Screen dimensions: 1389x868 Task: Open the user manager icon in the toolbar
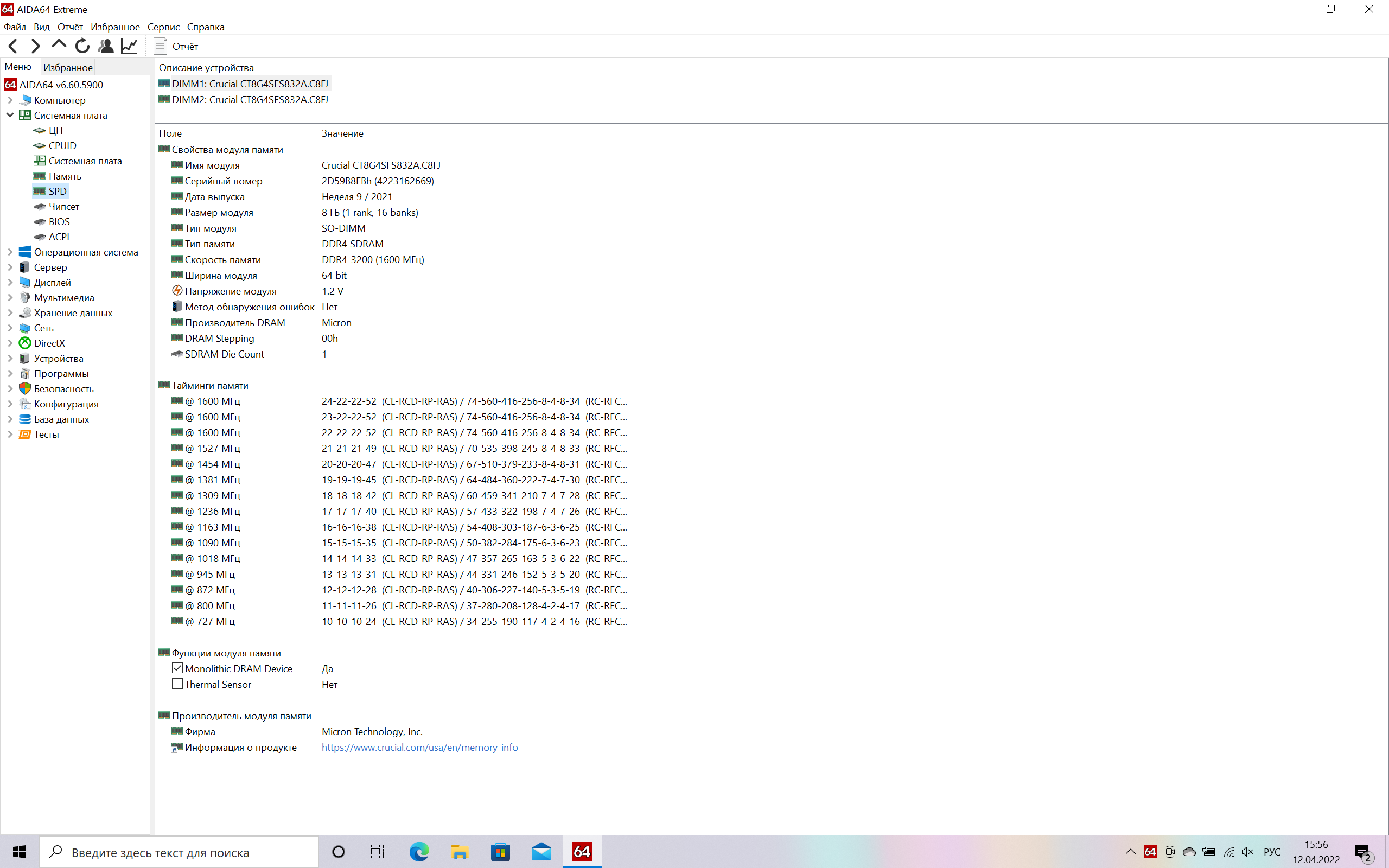[x=106, y=46]
